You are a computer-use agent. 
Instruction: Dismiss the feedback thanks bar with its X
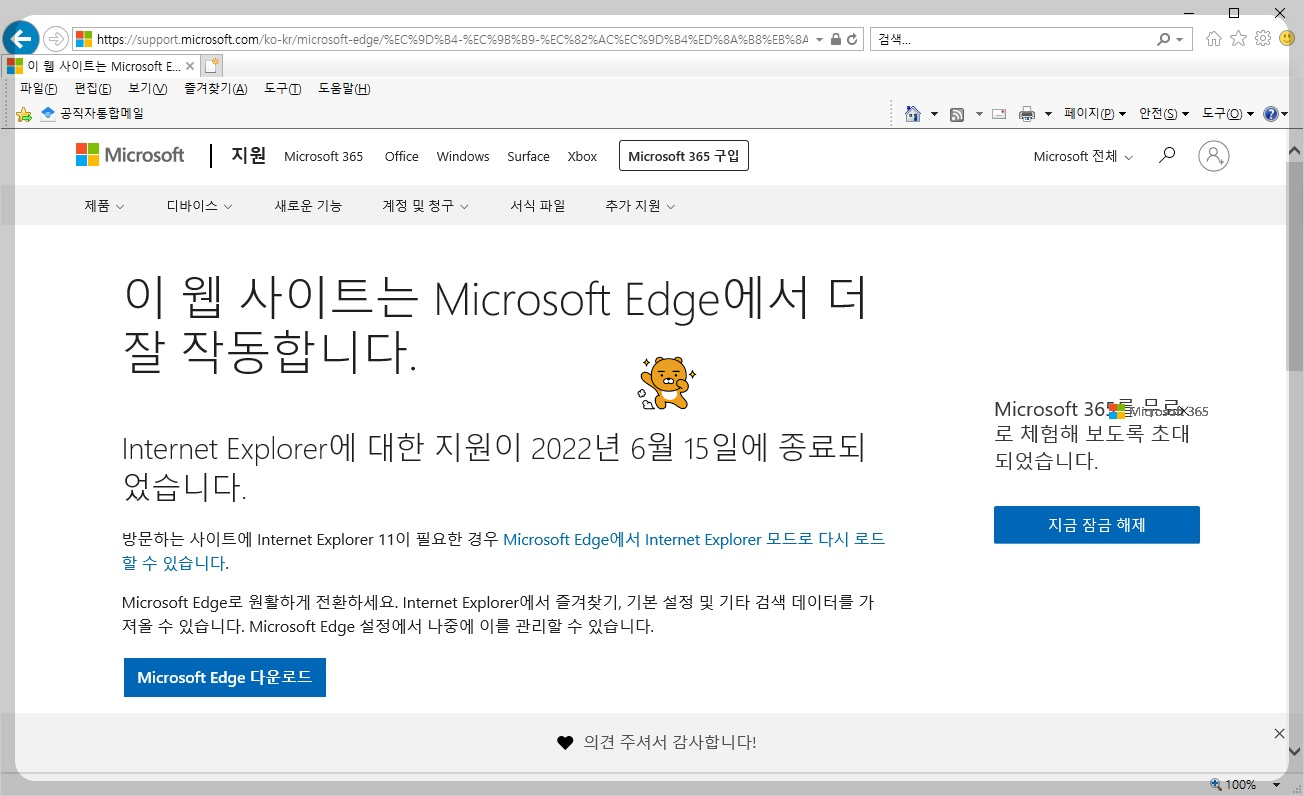[1279, 733]
